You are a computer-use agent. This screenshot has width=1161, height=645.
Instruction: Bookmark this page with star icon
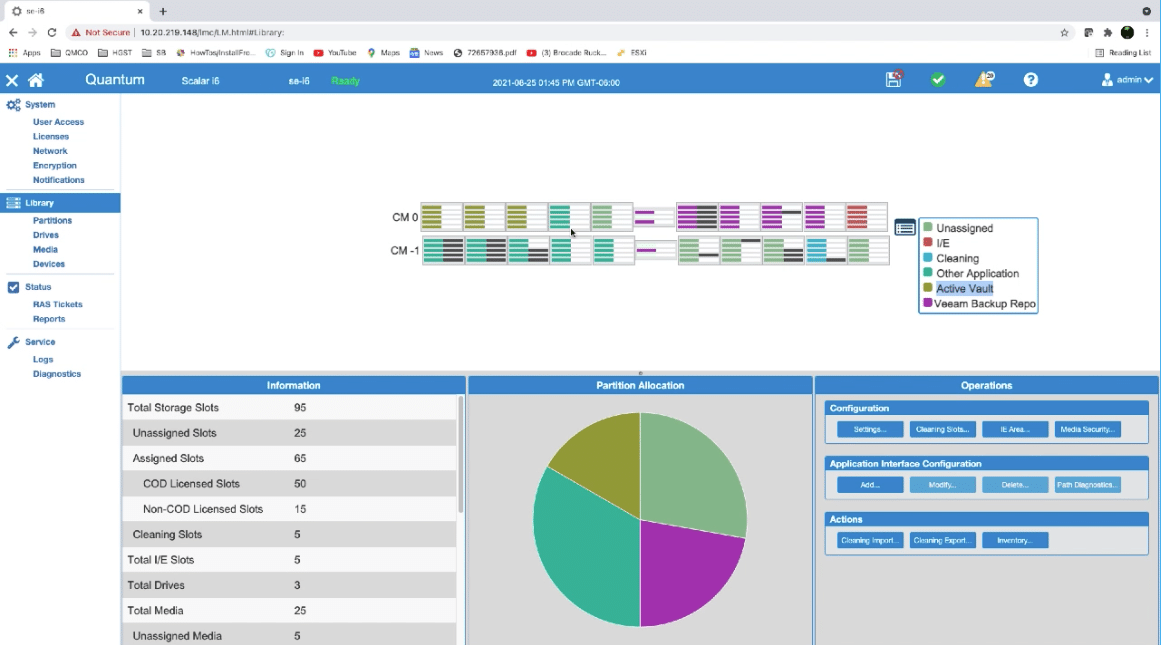pos(1064,33)
